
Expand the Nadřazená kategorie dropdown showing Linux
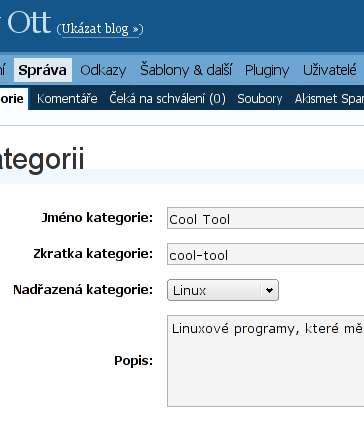click(223, 290)
